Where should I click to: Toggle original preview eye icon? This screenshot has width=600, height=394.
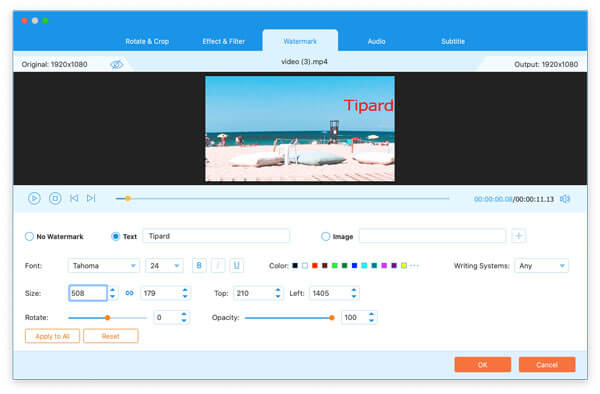[x=117, y=64]
